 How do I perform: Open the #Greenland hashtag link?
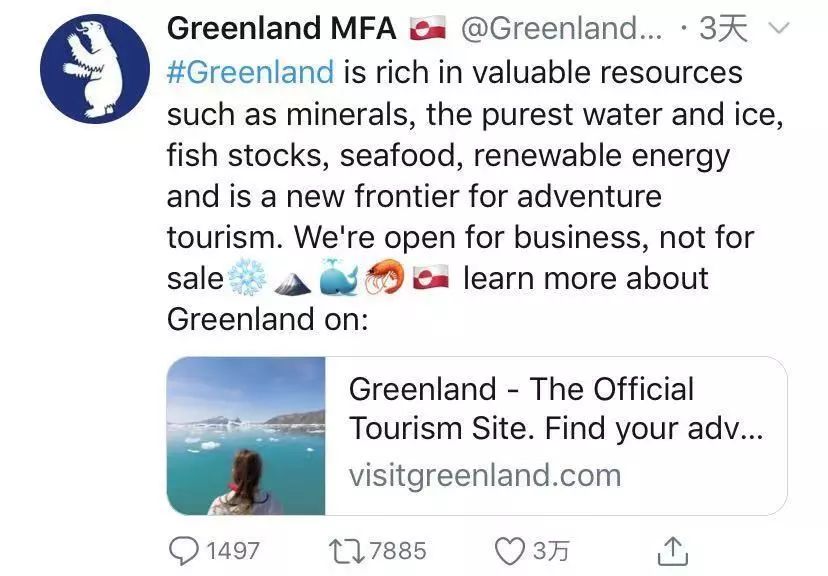pyautogui.click(x=250, y=73)
